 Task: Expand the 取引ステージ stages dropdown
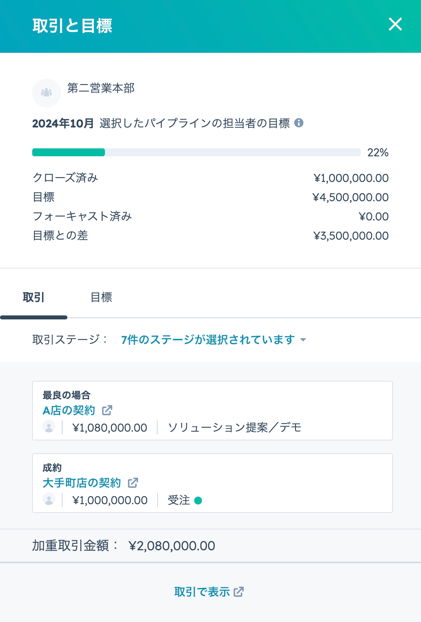213,340
